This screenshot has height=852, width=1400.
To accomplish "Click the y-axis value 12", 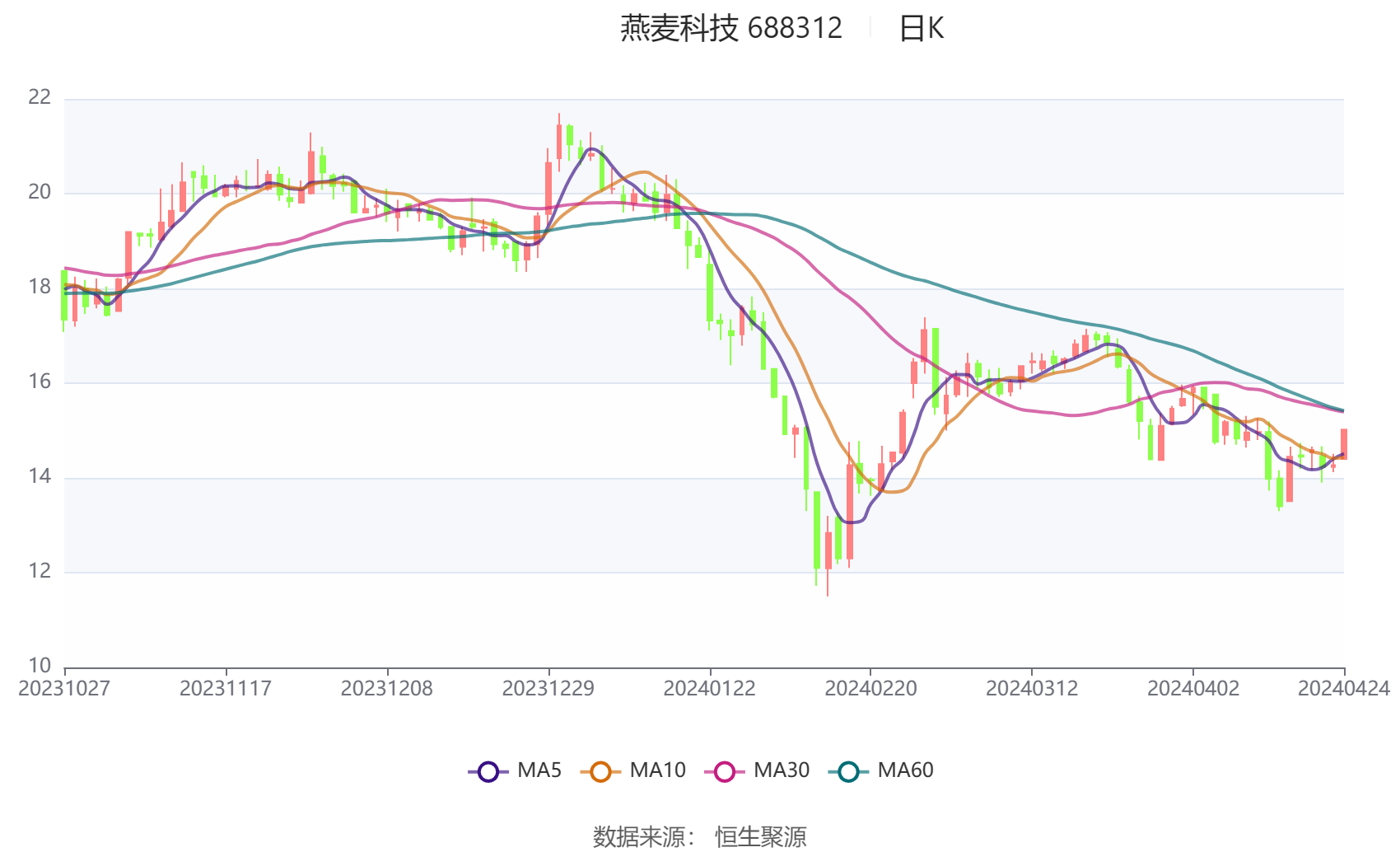I will [x=40, y=571].
